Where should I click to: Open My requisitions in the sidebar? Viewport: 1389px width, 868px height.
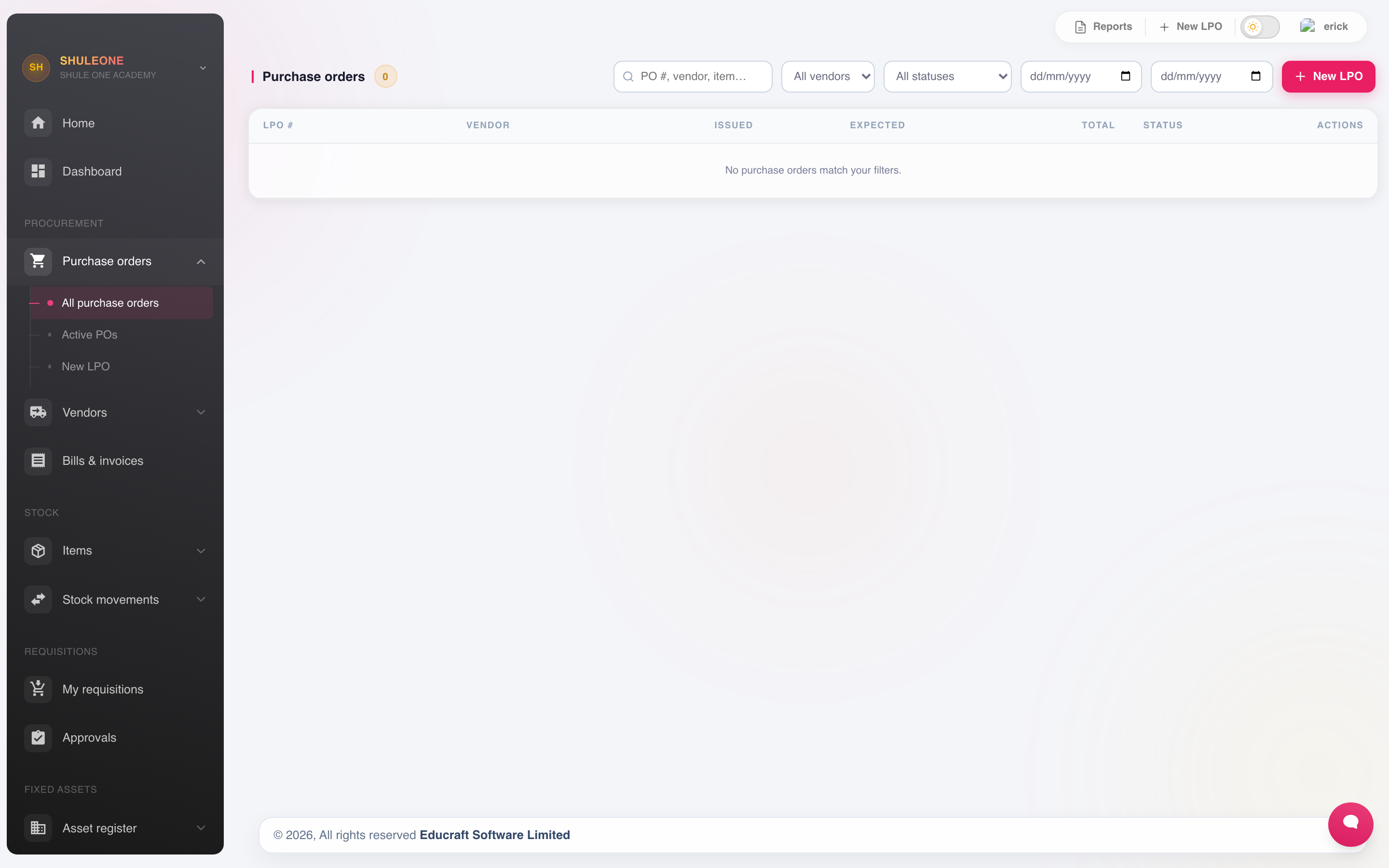coord(115,689)
